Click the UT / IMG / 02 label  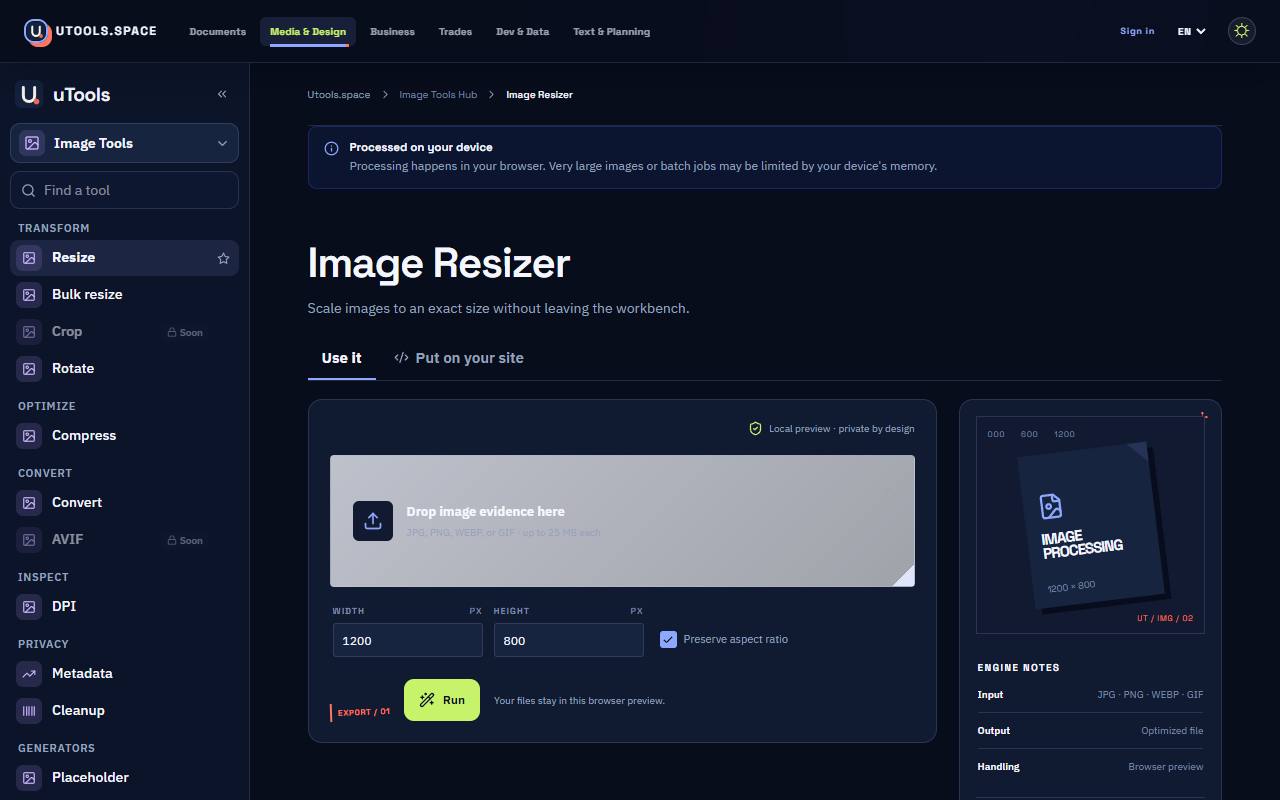pyautogui.click(x=1165, y=618)
